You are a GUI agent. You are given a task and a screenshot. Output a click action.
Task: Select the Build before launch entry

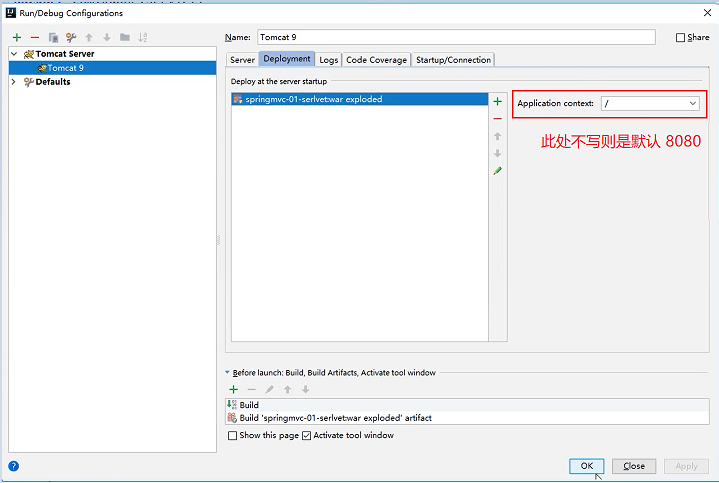pos(467,405)
